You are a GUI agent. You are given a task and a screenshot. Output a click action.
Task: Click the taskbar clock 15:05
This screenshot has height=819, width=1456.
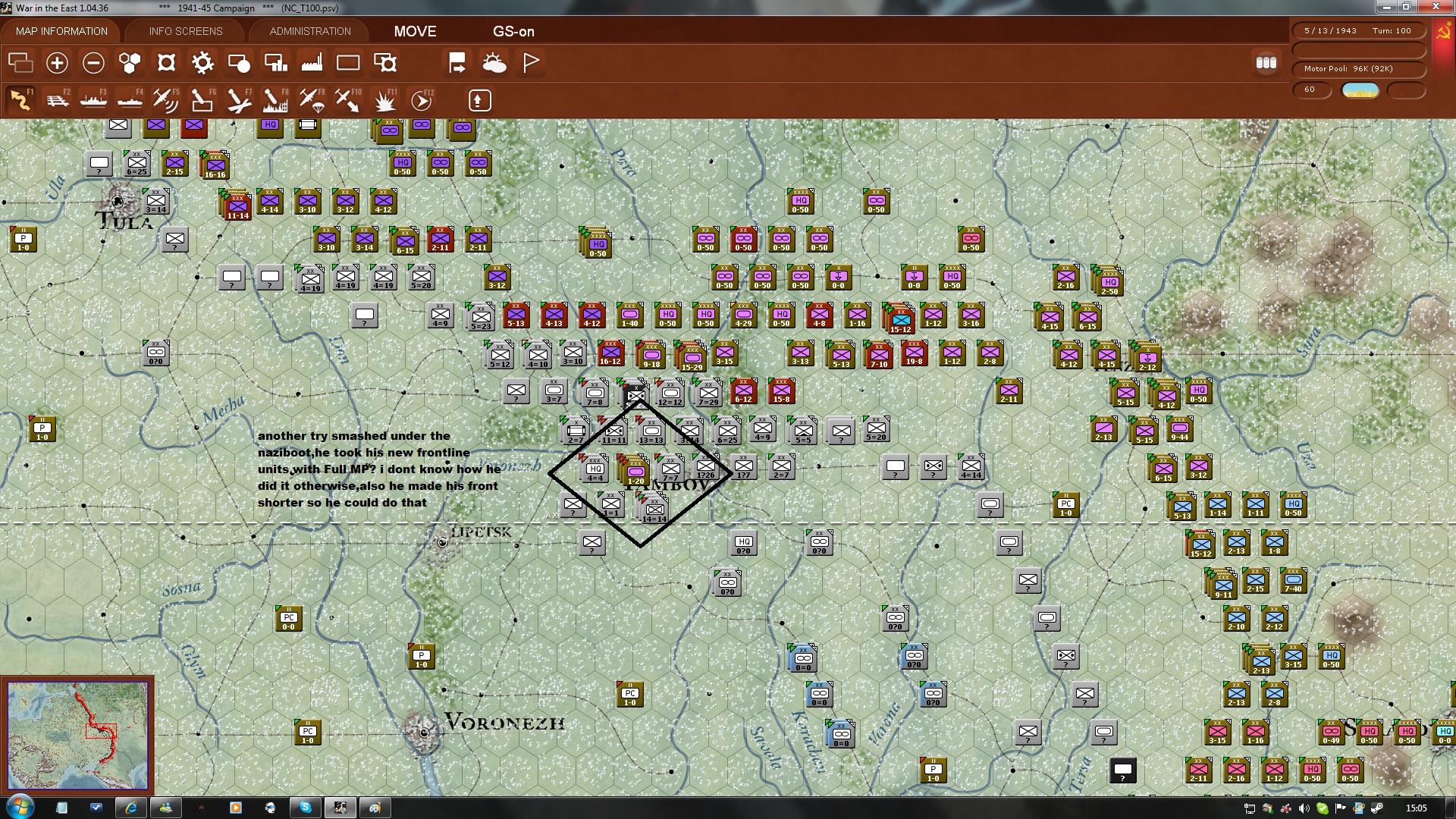(1416, 808)
